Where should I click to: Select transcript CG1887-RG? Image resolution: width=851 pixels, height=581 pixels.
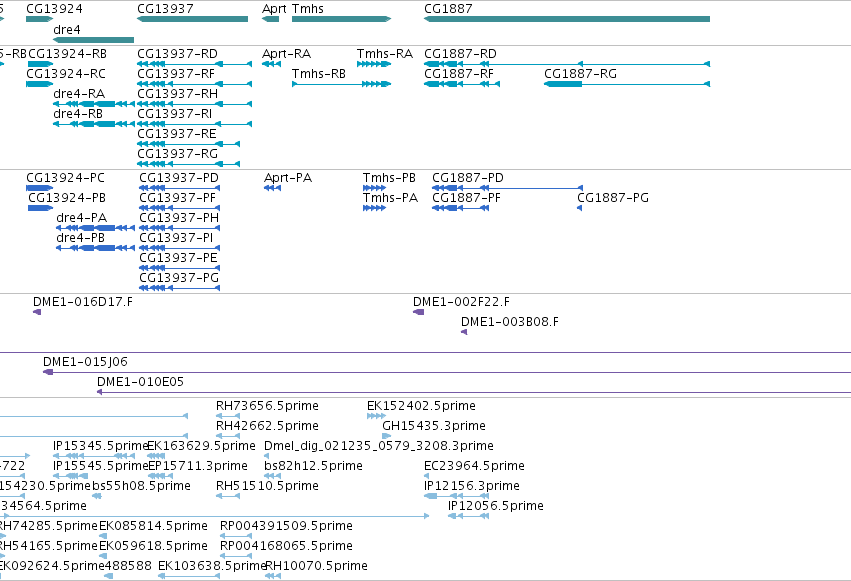(x=627, y=84)
